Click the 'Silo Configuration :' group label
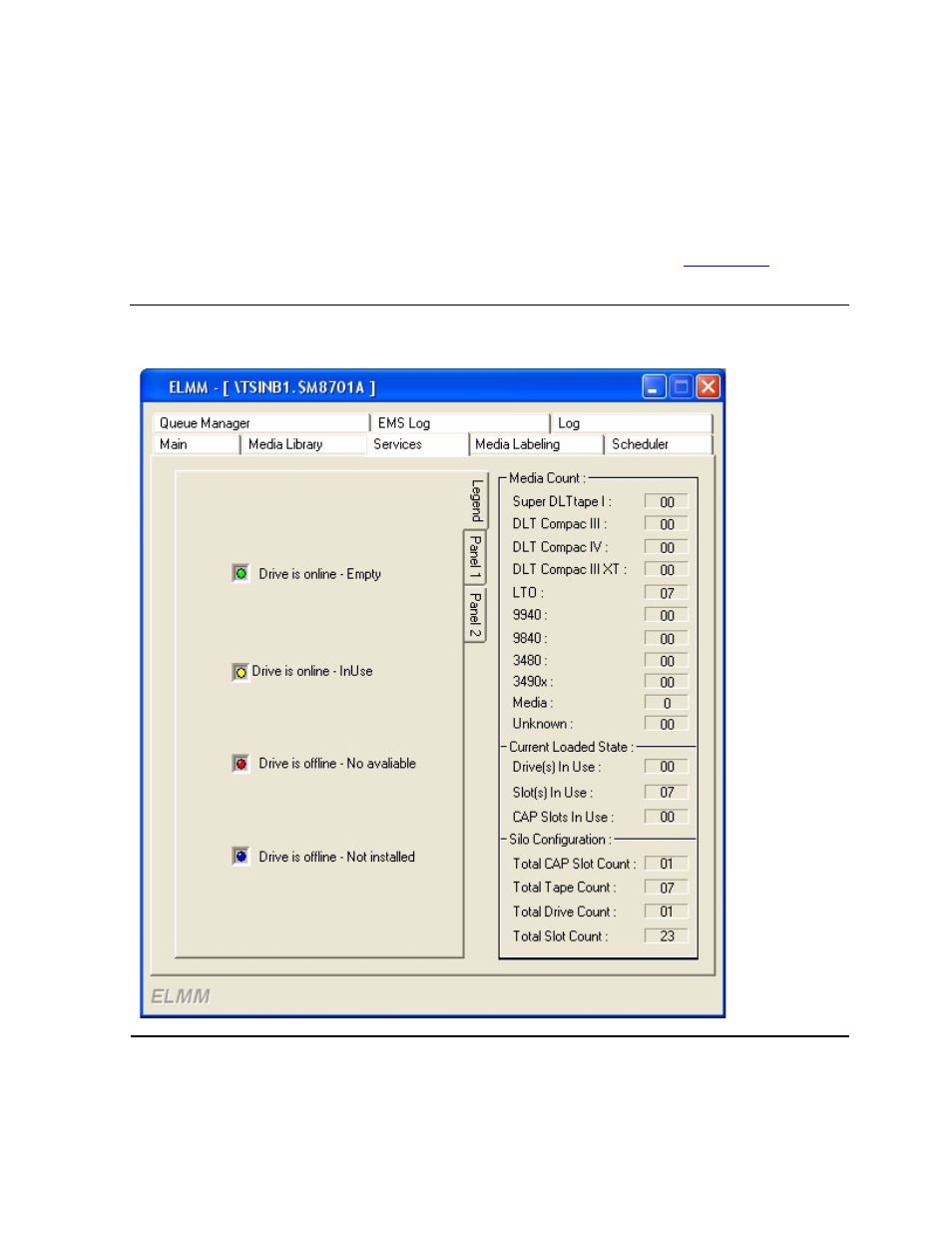This screenshot has height=1233, width=952. (560, 840)
